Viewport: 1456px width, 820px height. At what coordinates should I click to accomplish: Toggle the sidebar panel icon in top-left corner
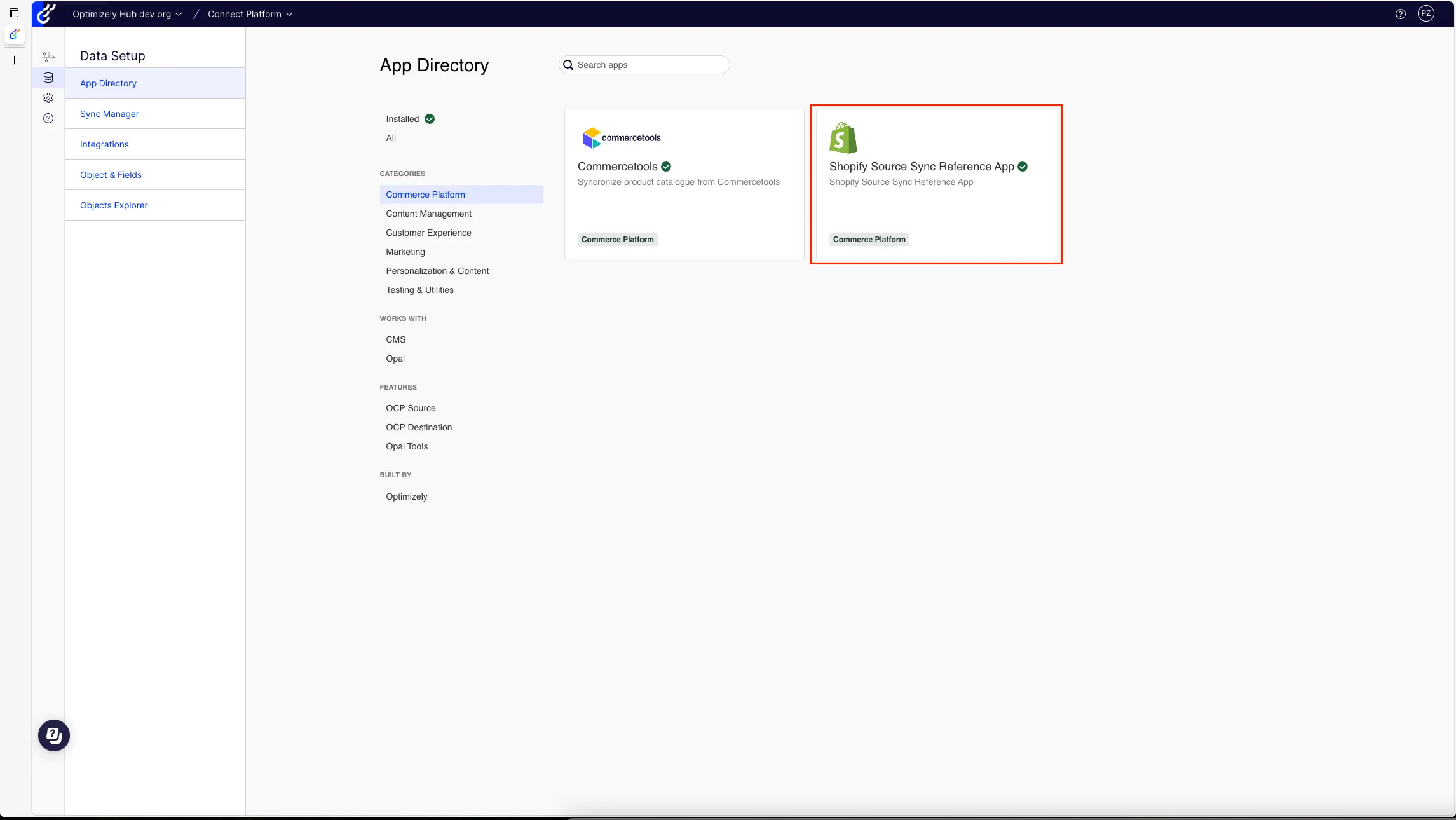pyautogui.click(x=14, y=13)
